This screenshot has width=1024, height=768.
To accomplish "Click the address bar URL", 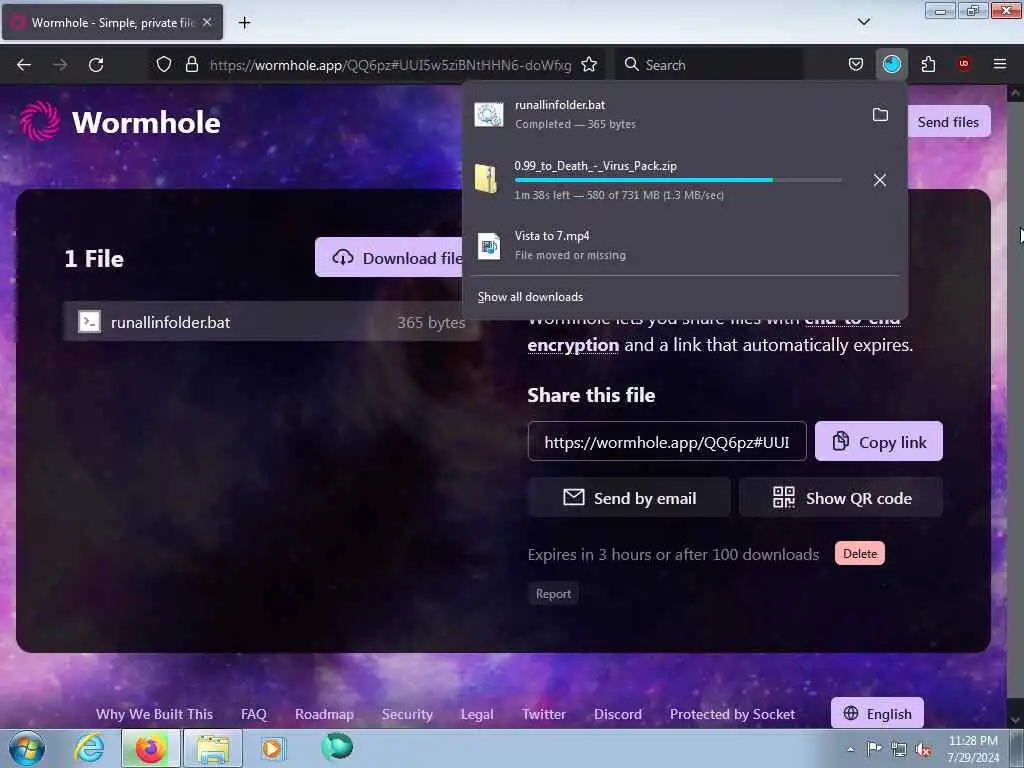I will [x=390, y=65].
